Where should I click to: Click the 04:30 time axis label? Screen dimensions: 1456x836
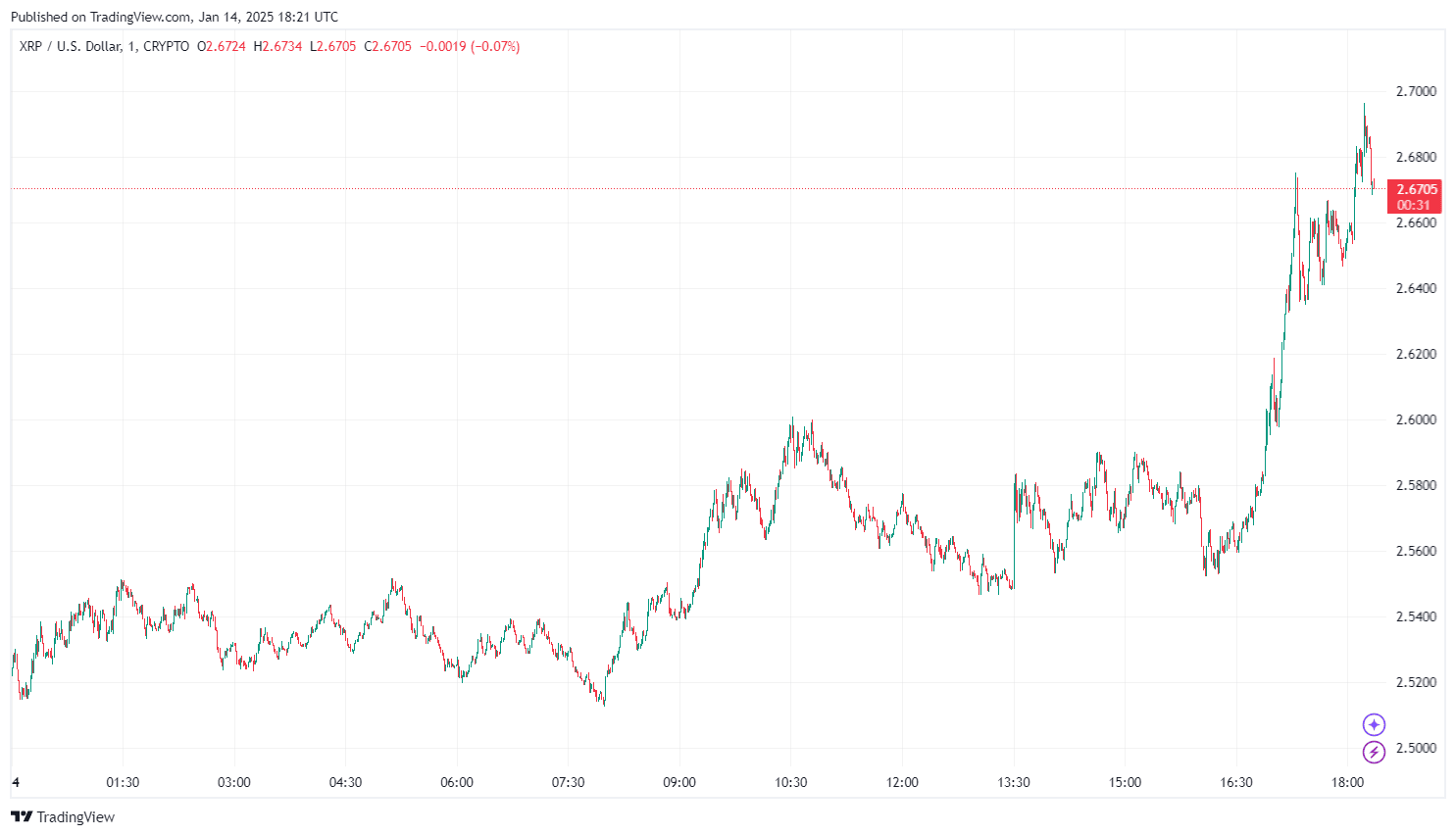coord(345,782)
